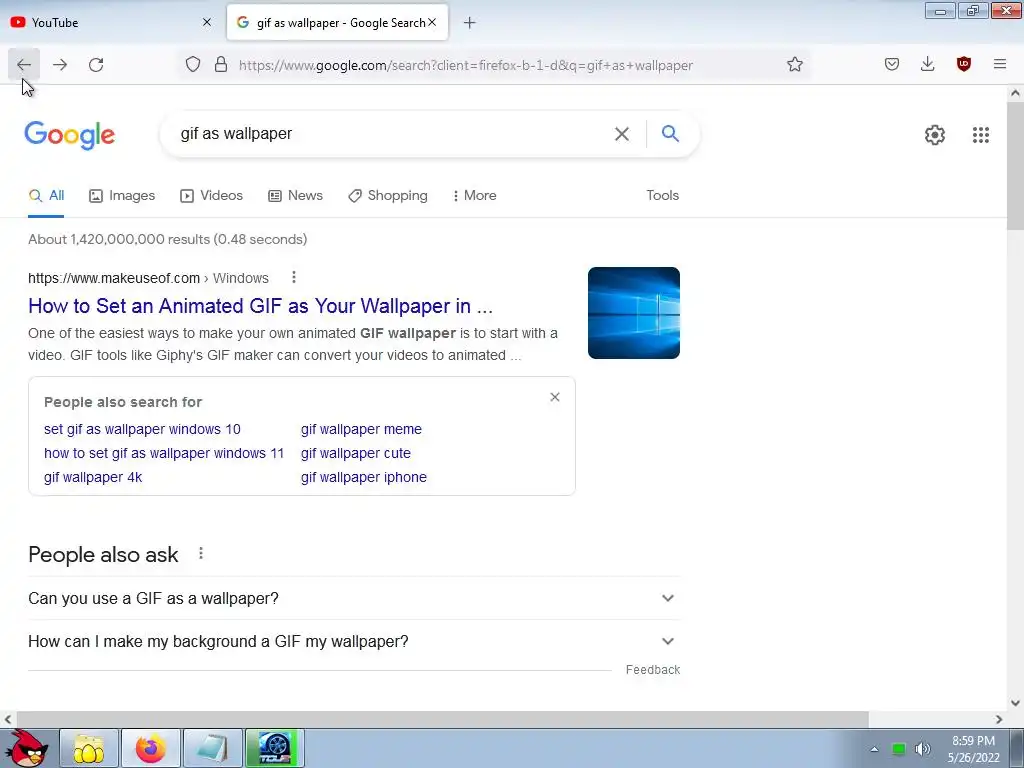Send Feedback on People also ask
The width and height of the screenshot is (1024, 768).
coord(652,669)
